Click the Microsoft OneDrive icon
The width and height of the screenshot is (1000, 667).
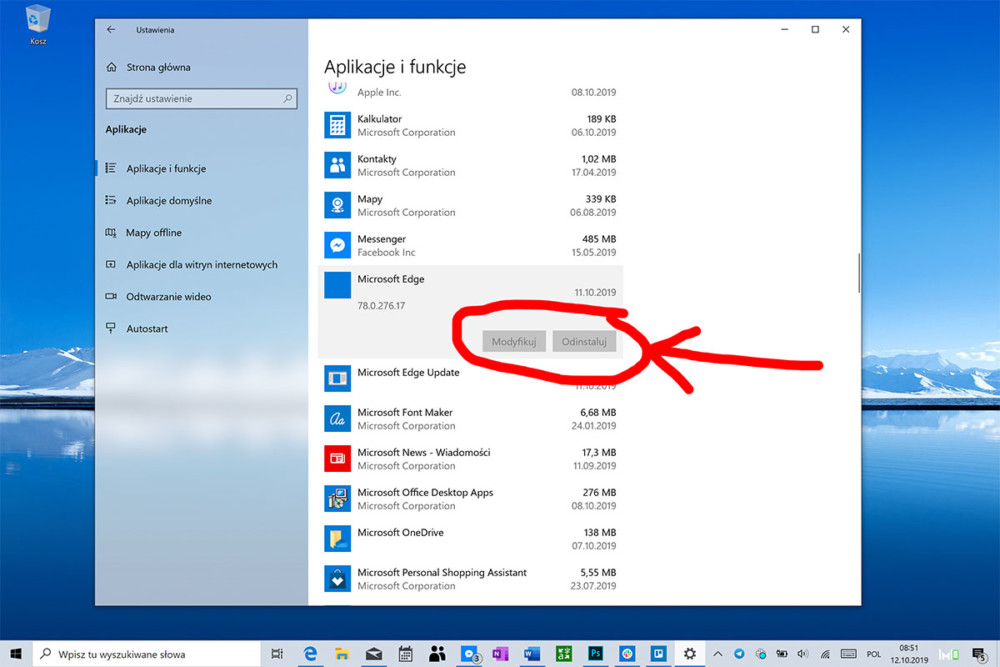[337, 539]
